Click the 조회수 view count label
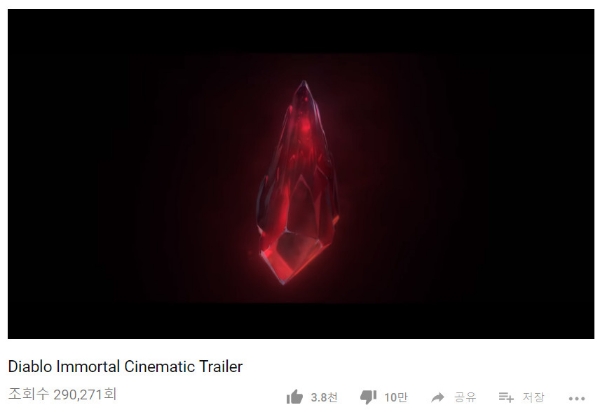600x412 pixels. [29, 394]
